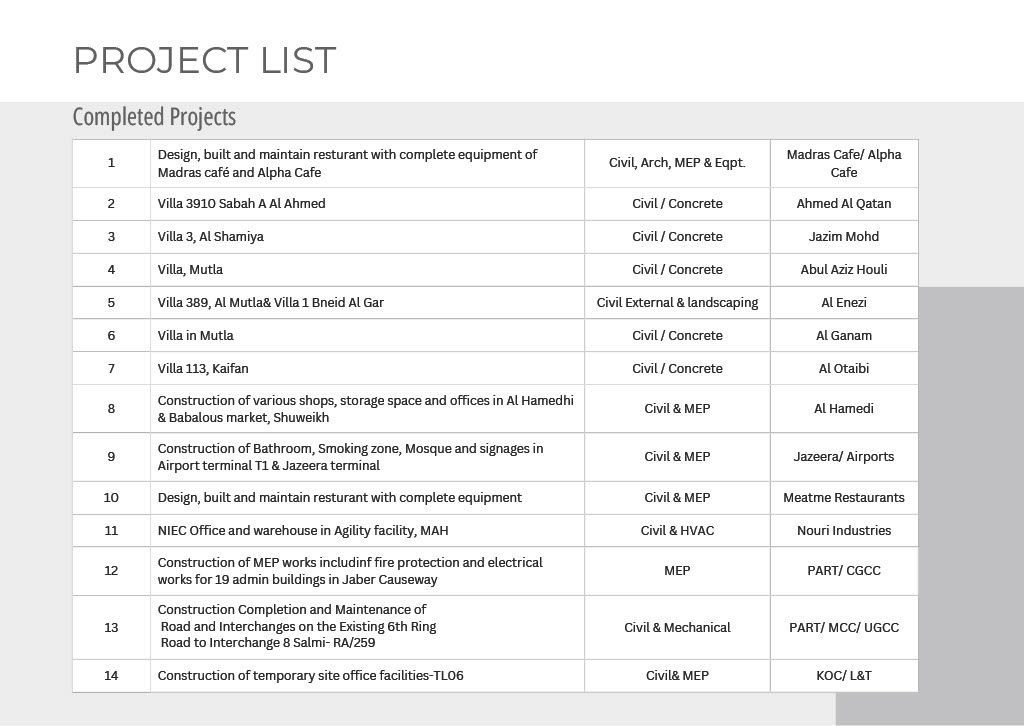Select the Civil & HVAC scope cell

tap(677, 531)
